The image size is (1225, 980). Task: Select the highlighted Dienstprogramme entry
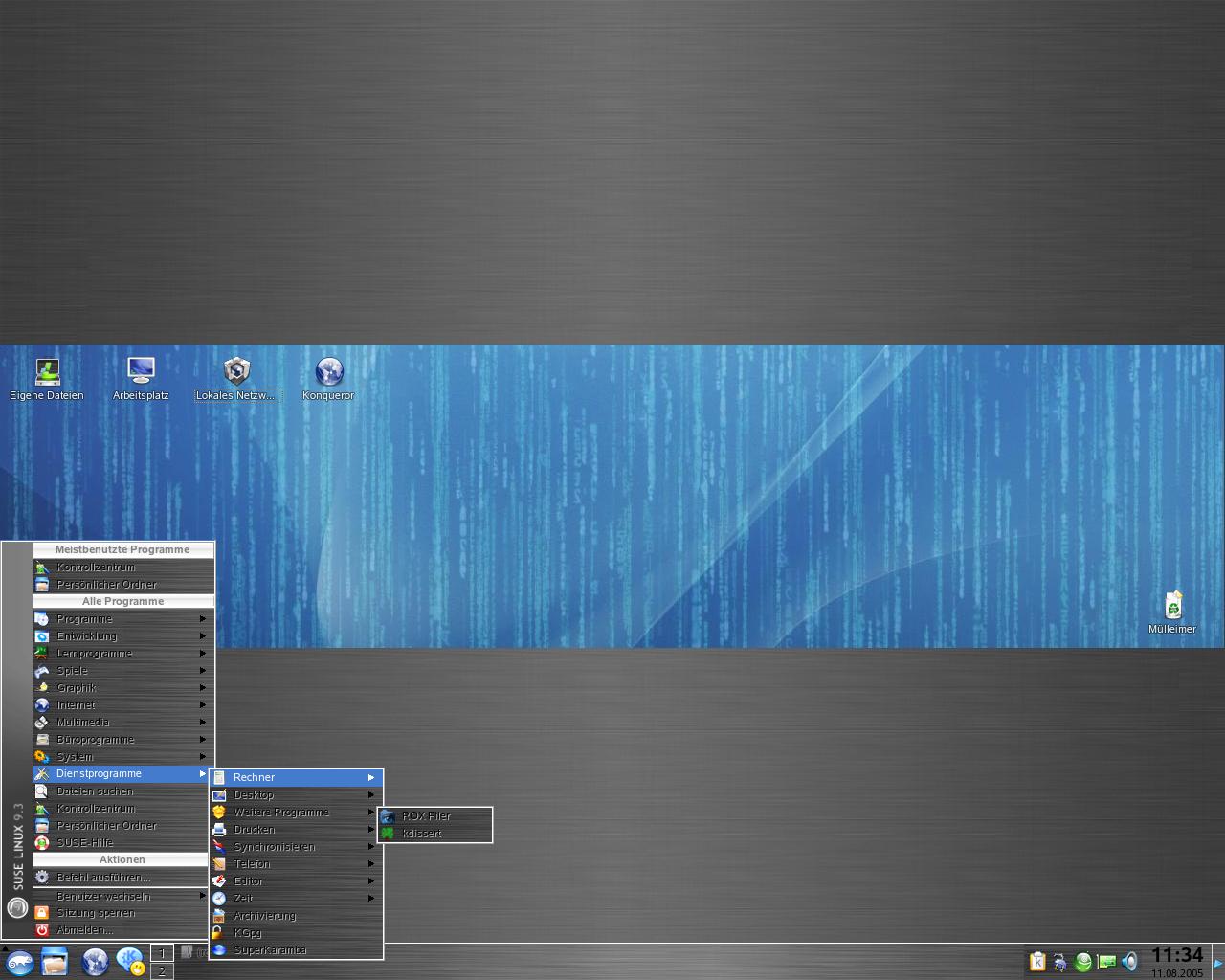pyautogui.click(x=122, y=774)
